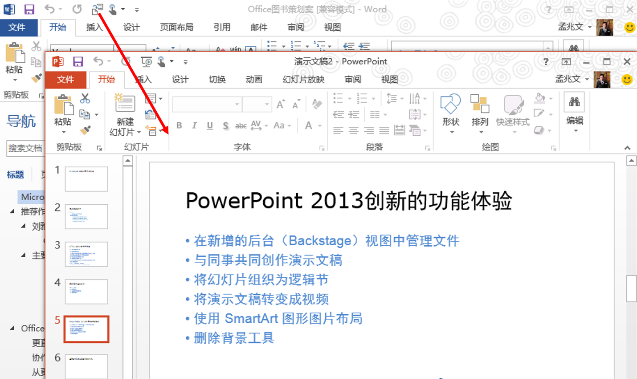Select slide 3 thumbnail

click(x=86, y=254)
